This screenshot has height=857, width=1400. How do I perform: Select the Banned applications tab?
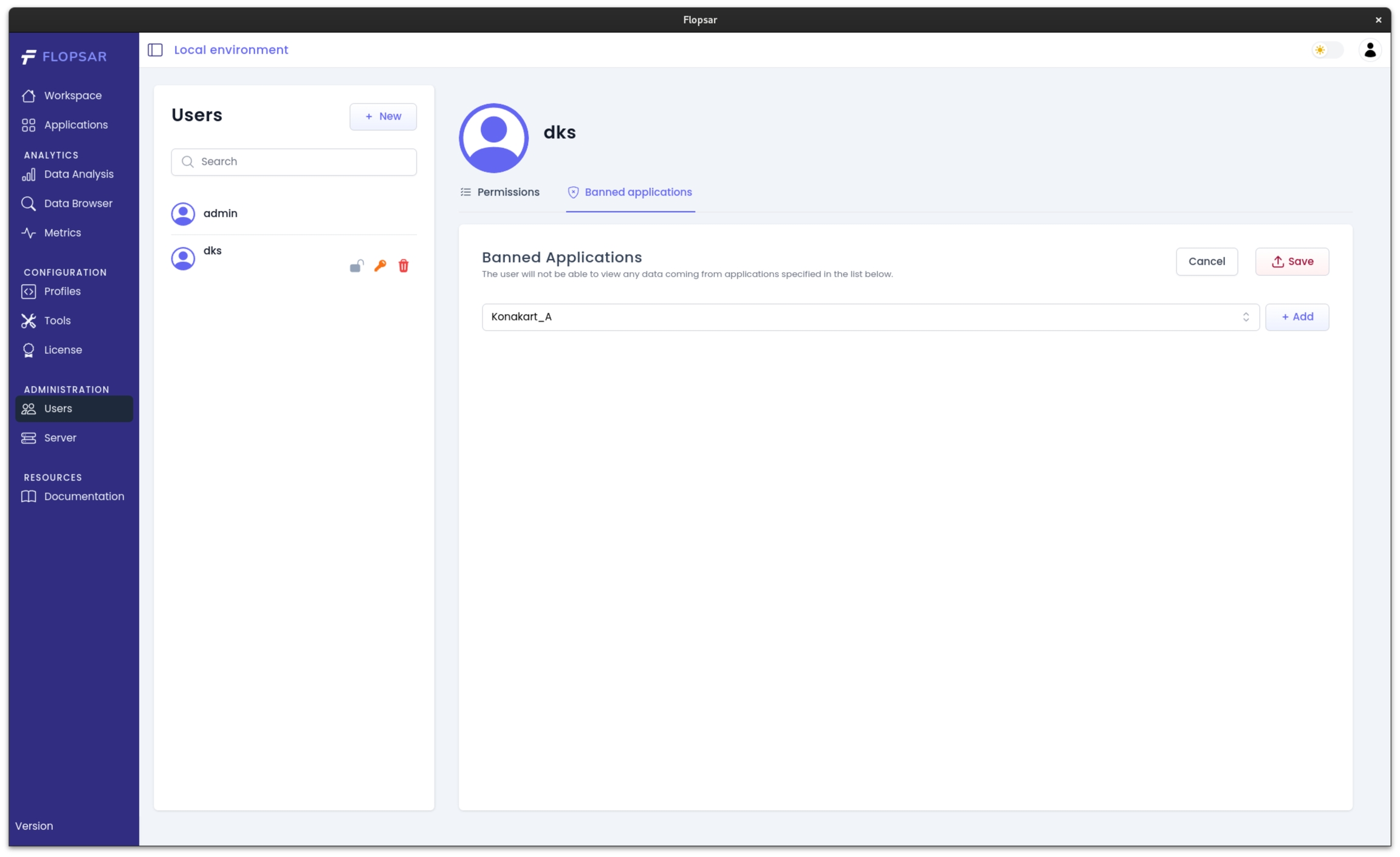pyautogui.click(x=630, y=192)
